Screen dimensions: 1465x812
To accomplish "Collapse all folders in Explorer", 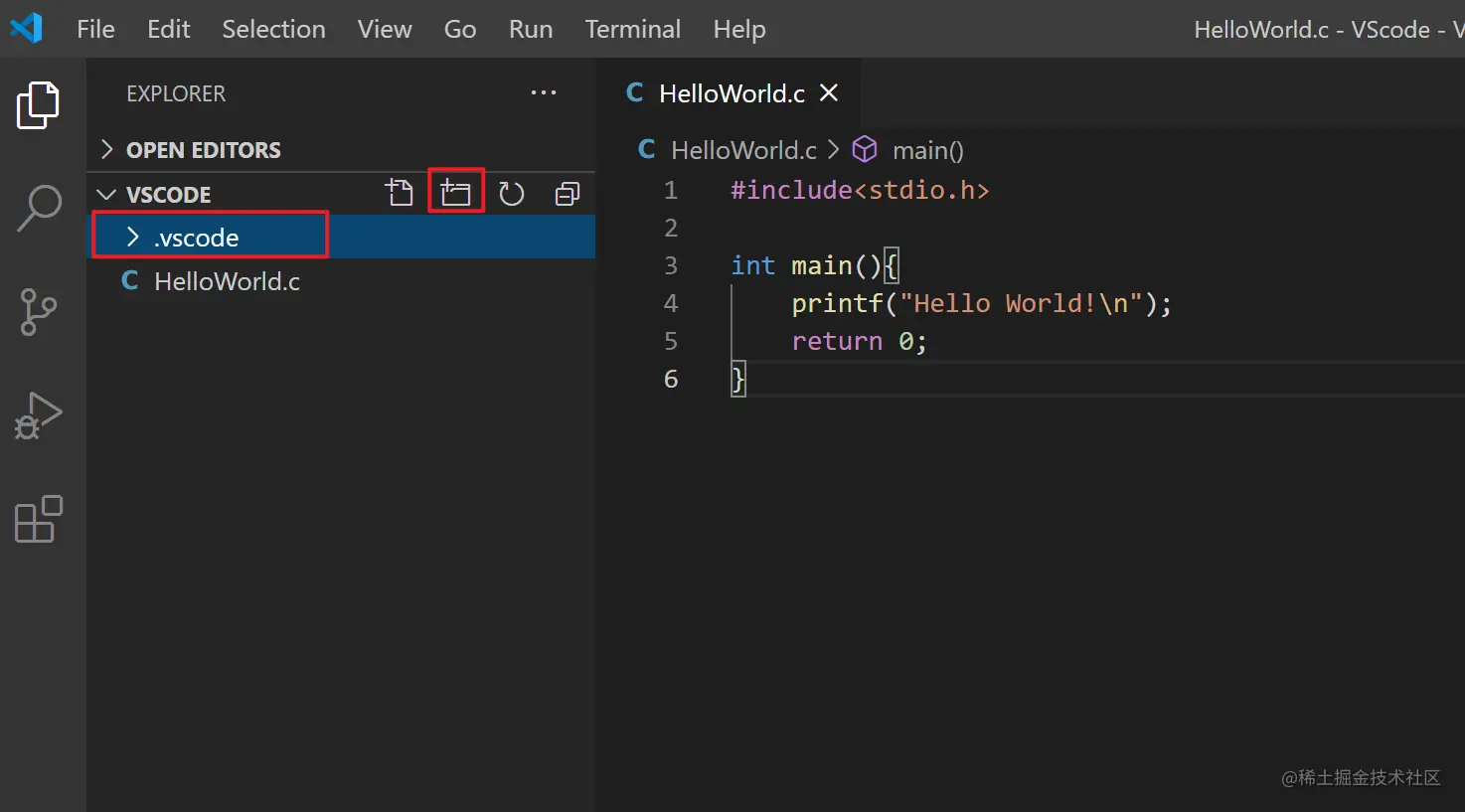I will 568,194.
